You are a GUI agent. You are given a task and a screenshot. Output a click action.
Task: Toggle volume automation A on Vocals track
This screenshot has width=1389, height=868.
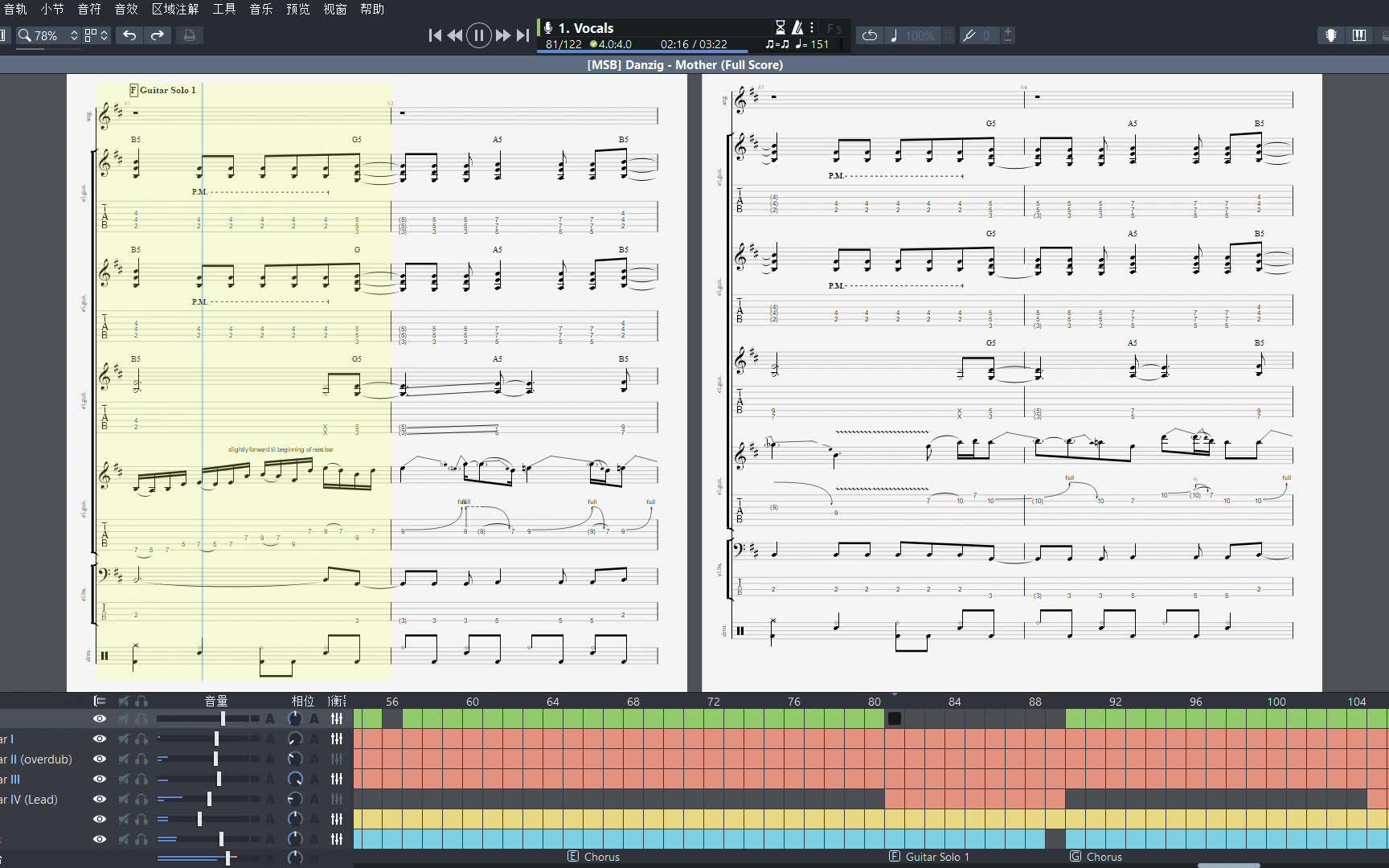[x=270, y=719]
